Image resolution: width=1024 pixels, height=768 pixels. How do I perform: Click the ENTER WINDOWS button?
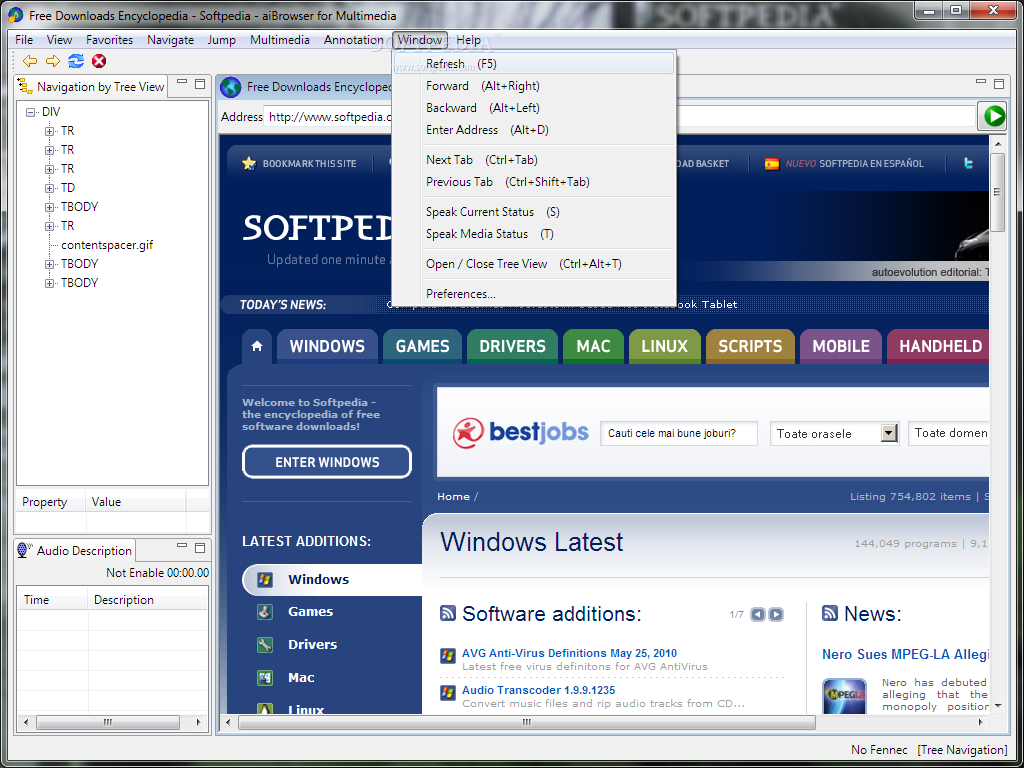[x=327, y=462]
